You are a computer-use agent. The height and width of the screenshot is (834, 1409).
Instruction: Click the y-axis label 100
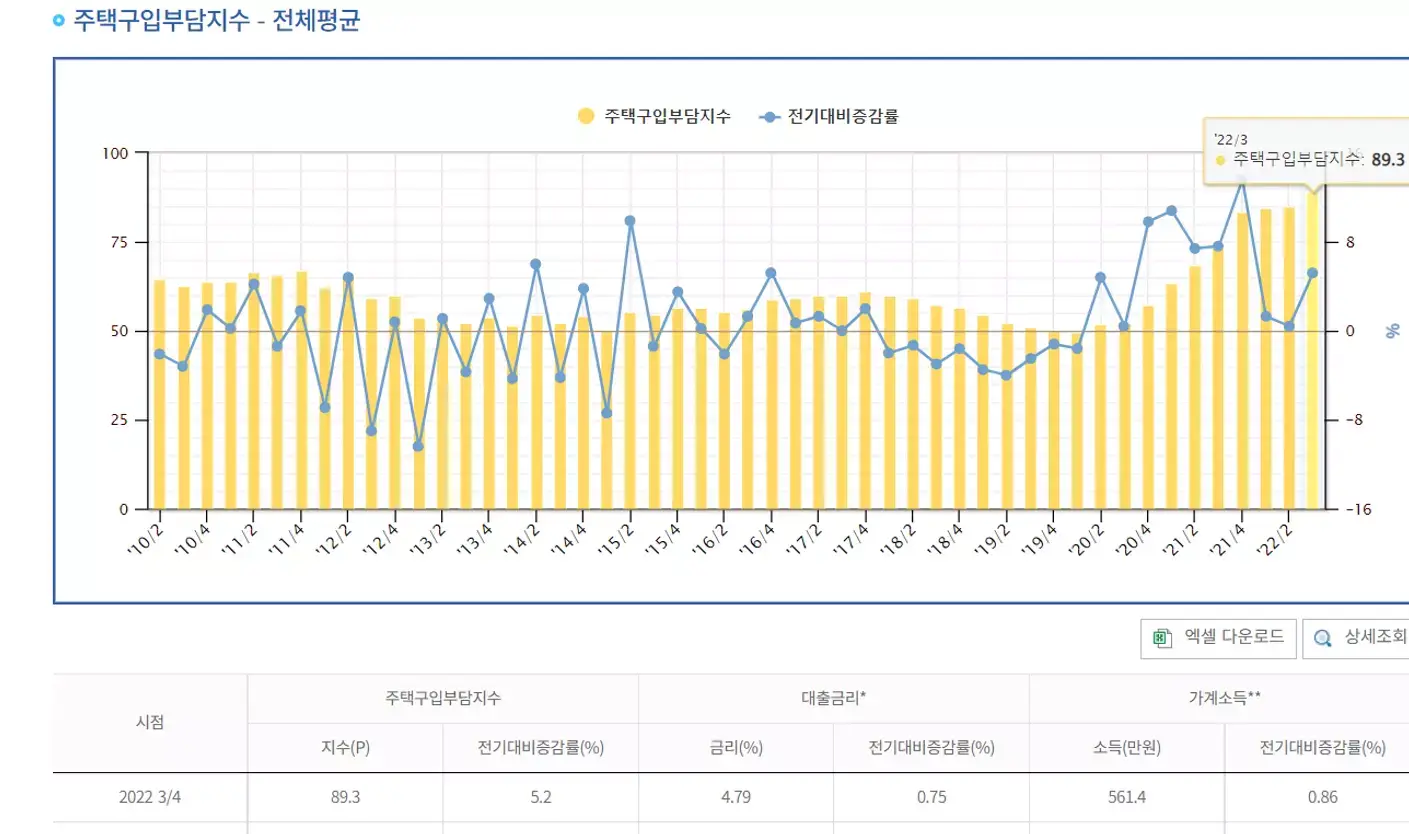(x=115, y=153)
